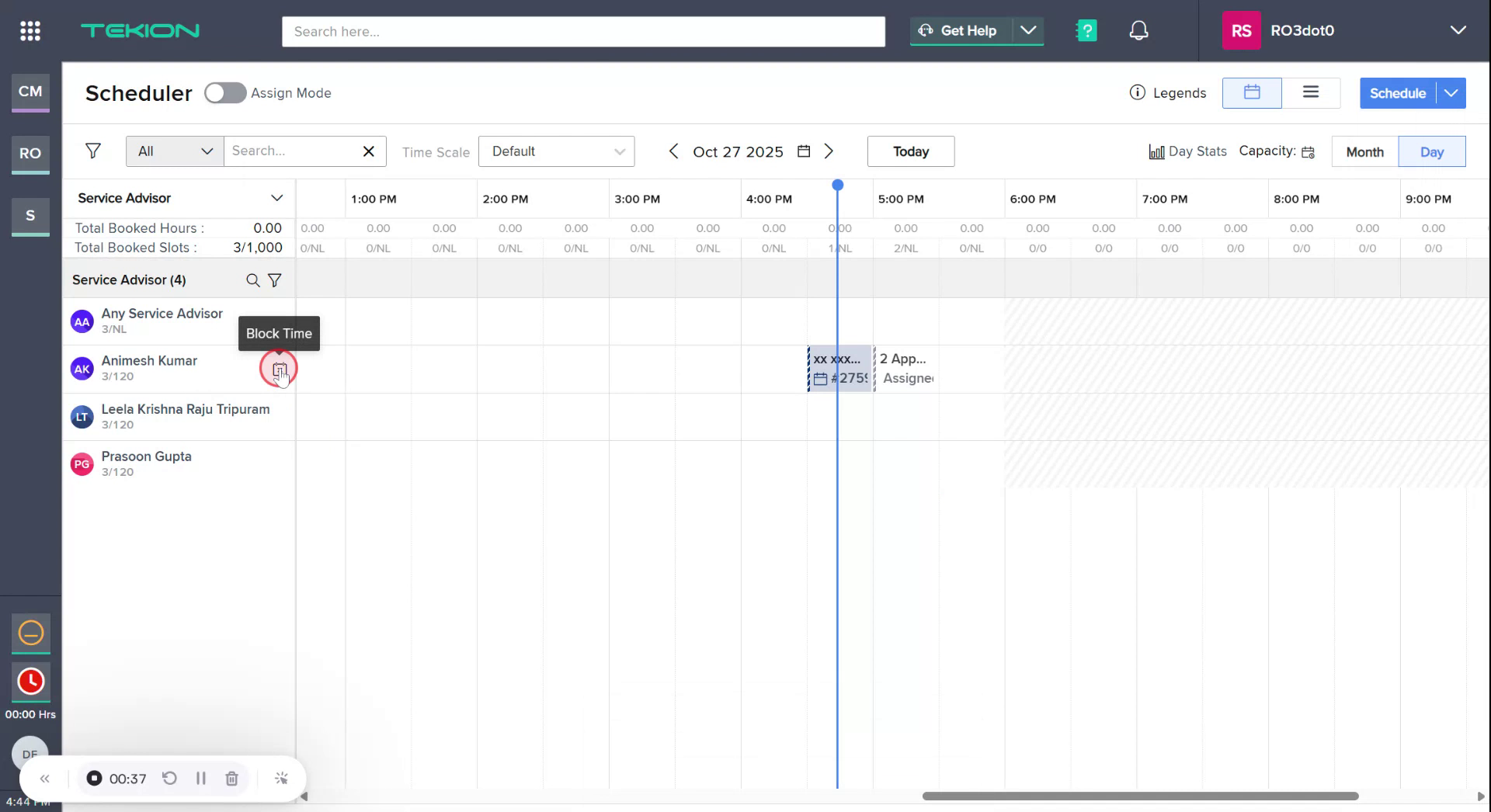Open the filter funnel beside the All dropdown
Viewport: 1491px width, 812px height.
click(93, 151)
